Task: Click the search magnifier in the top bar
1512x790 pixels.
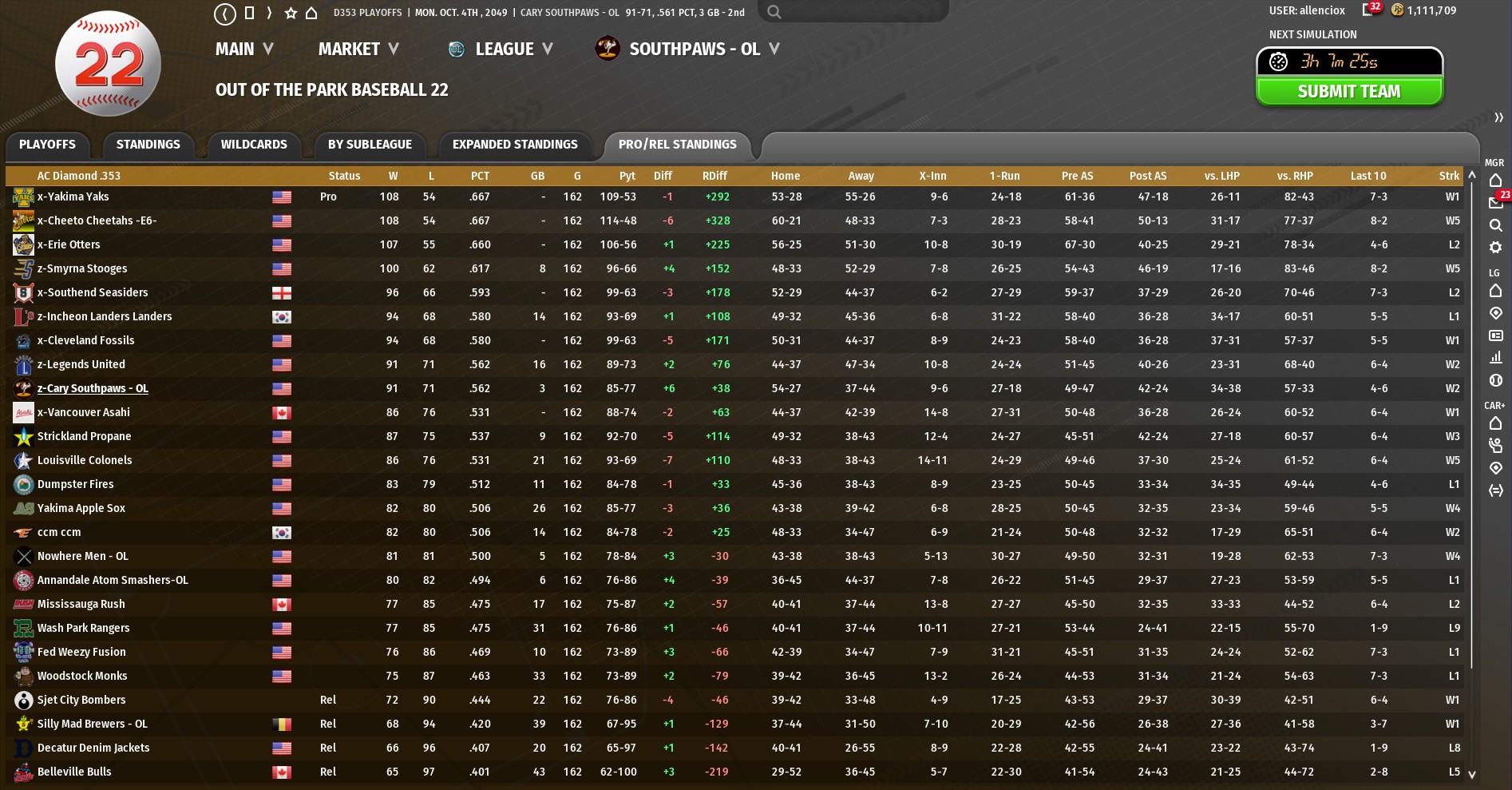Action: coord(774,12)
